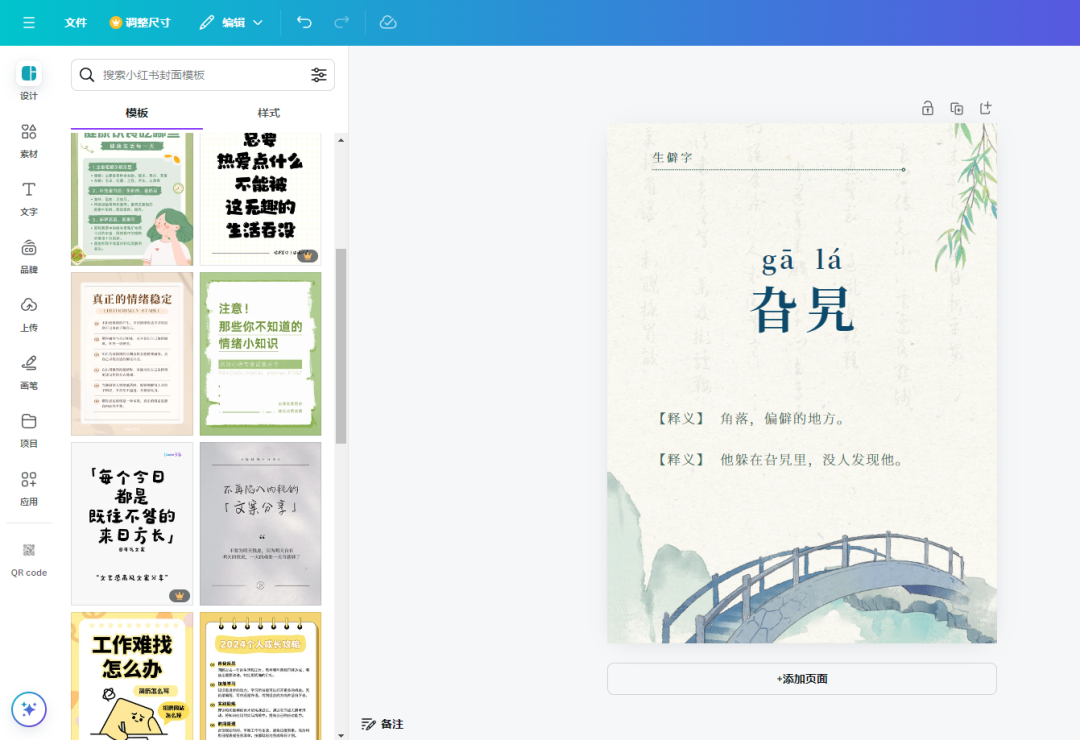Screen dimensions: 1080x740
Task: Click the 添加页面 add page button
Action: tap(801, 678)
